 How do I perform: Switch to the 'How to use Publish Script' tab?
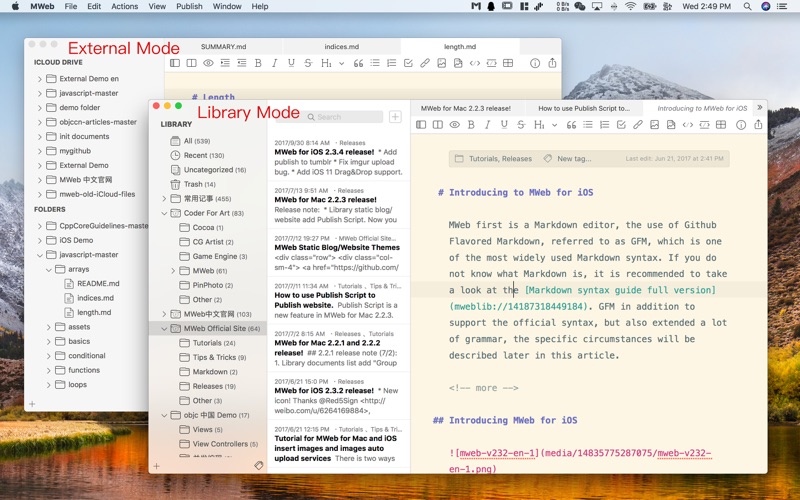(x=584, y=107)
